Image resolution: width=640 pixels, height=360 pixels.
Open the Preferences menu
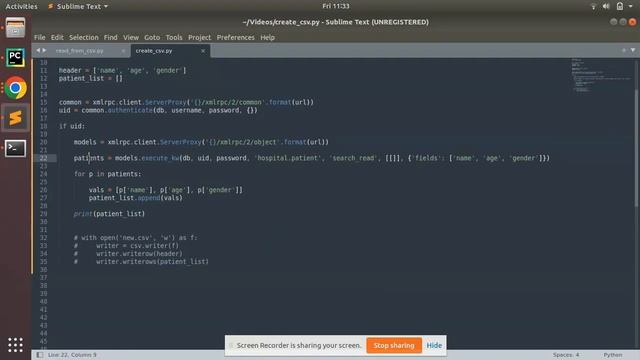pos(236,37)
